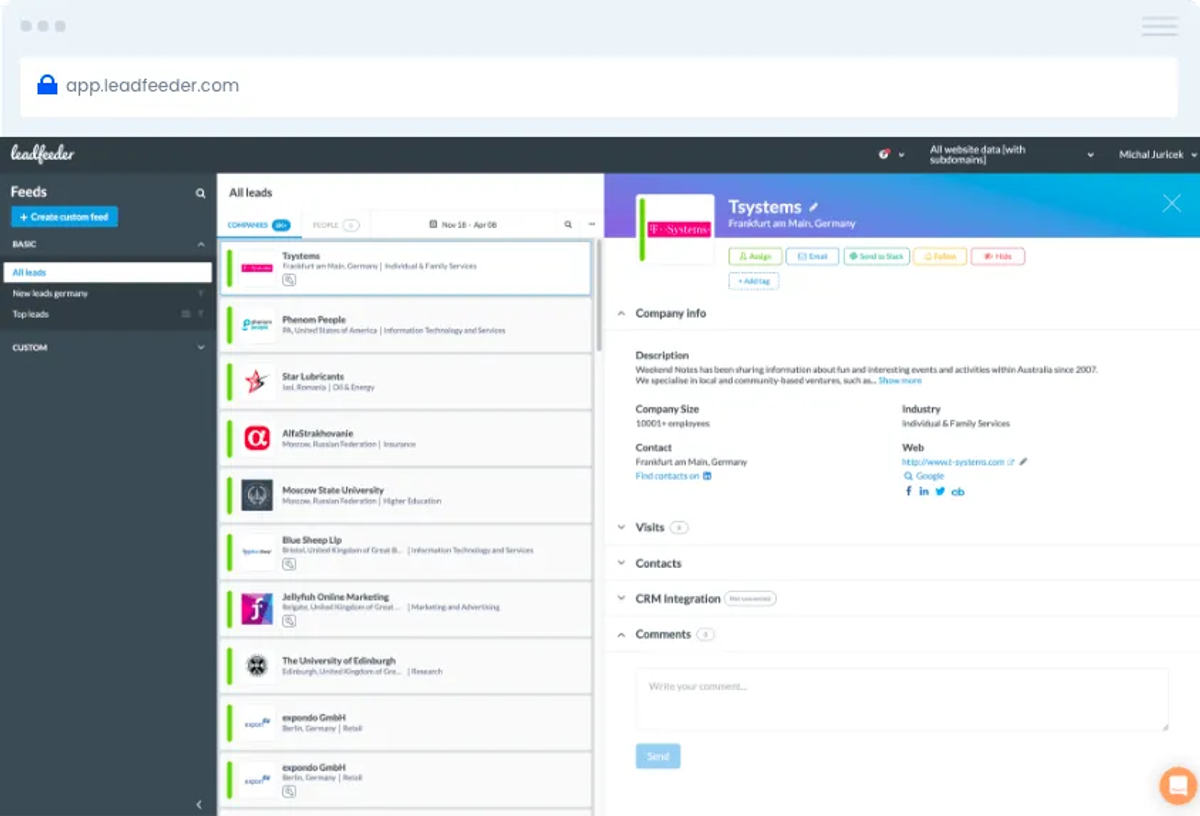The width and height of the screenshot is (1200, 816).
Task: Click the Feeds search magnifier icon
Action: pos(200,193)
